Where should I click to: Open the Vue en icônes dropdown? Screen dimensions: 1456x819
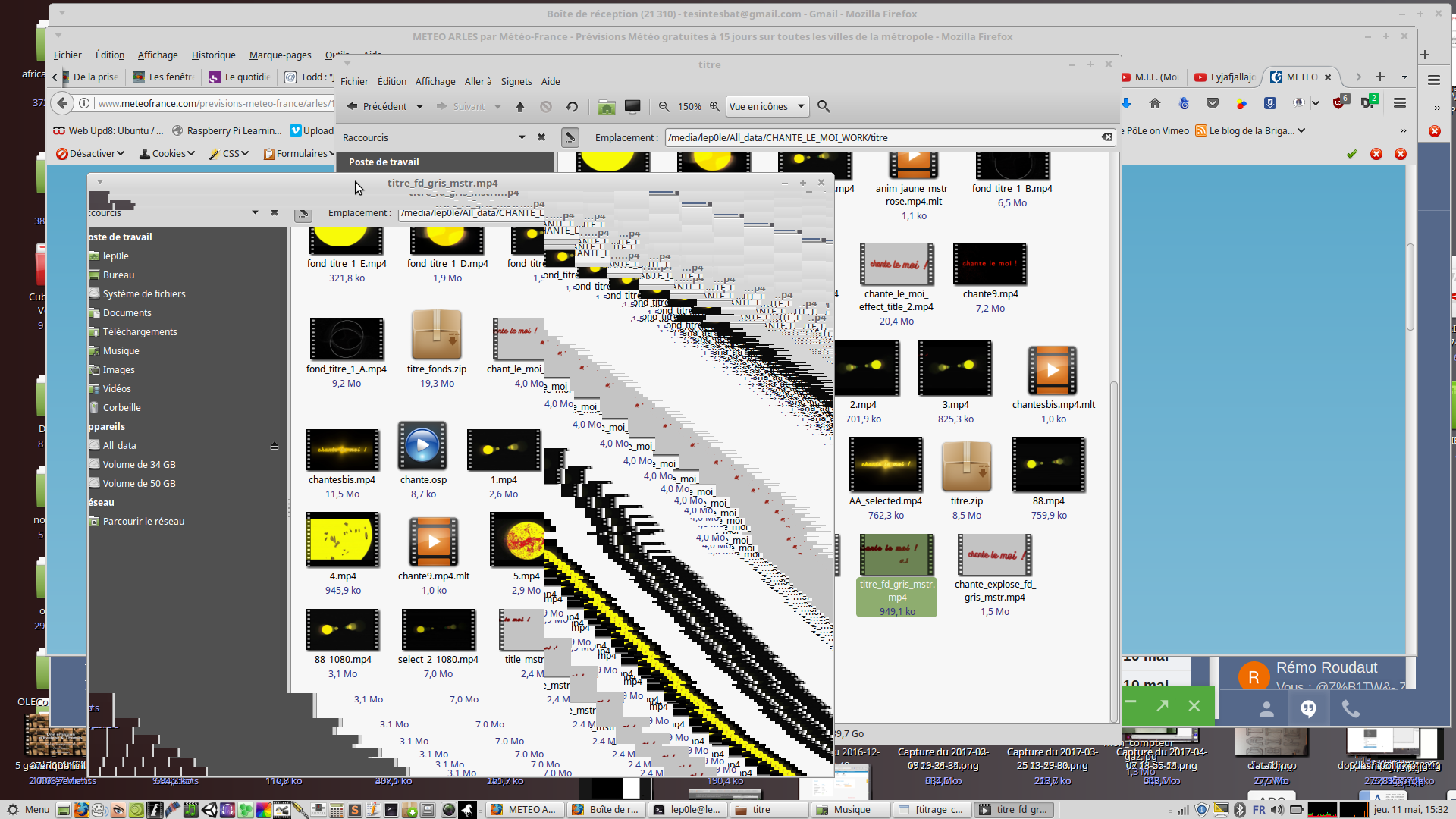(767, 107)
